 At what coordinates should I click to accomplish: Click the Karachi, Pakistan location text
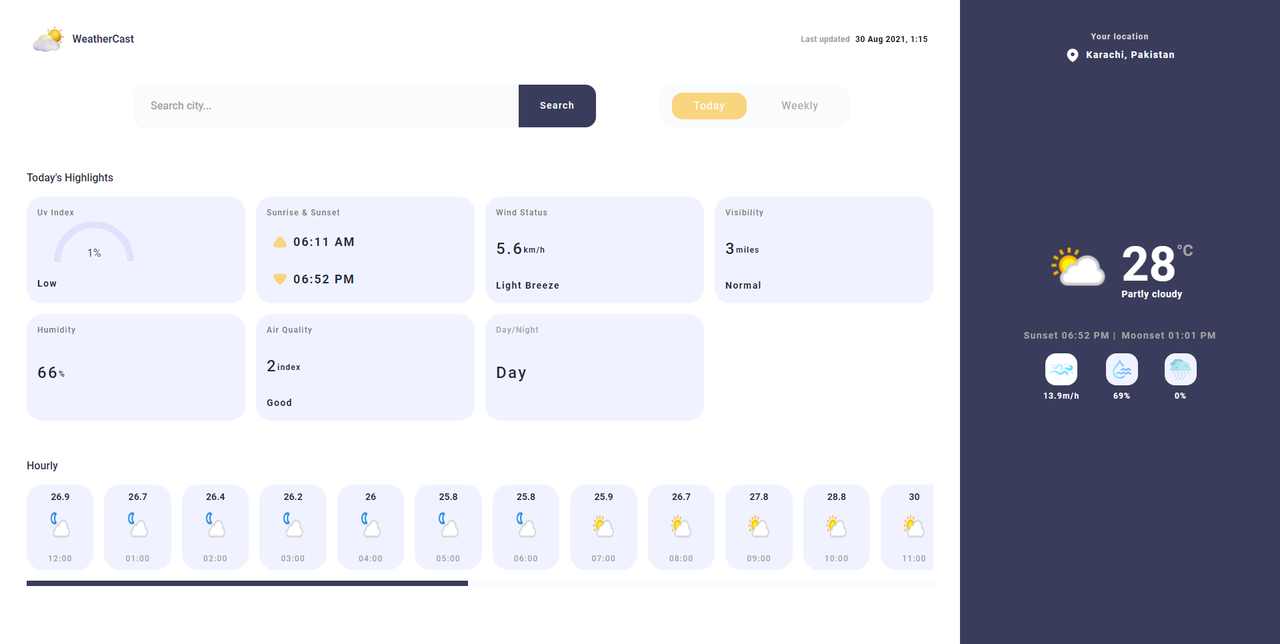[1130, 55]
